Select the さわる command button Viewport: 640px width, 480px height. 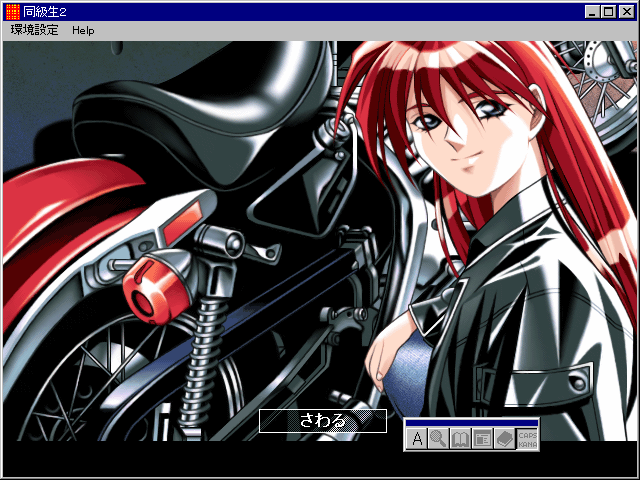[x=323, y=421]
